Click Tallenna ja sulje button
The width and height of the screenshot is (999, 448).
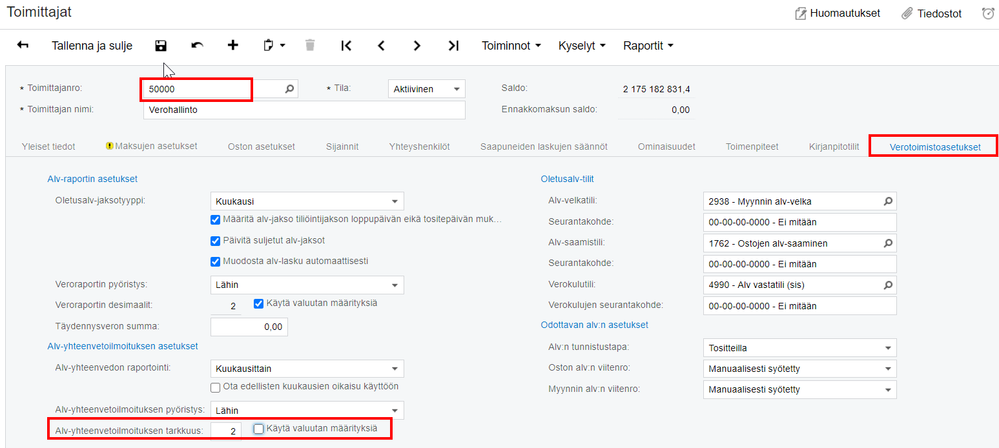pyautogui.click(x=92, y=45)
